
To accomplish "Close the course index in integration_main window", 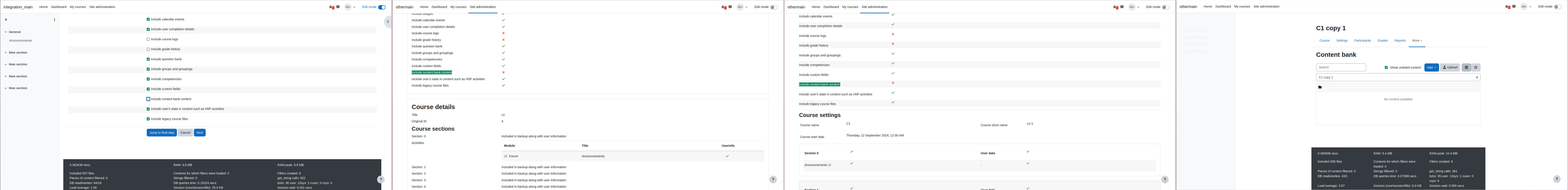I will tap(6, 20).
